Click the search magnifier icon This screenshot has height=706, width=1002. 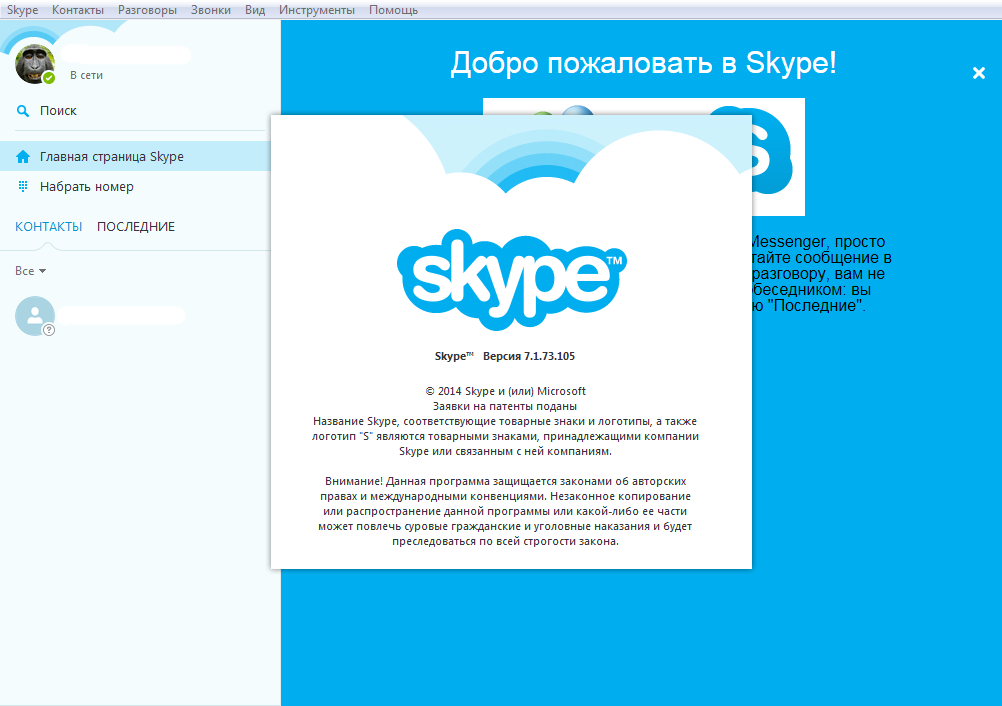(x=23, y=111)
